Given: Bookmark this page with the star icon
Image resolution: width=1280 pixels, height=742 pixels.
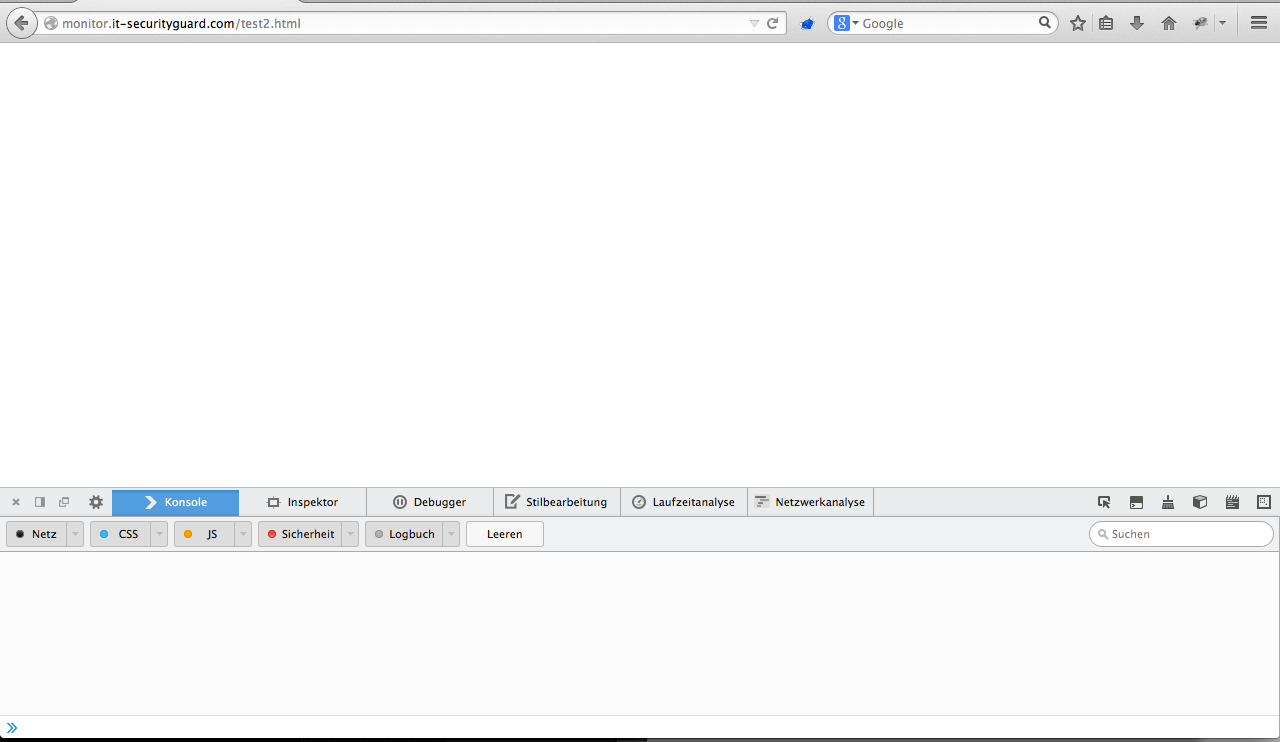Looking at the screenshot, I should [x=1078, y=23].
